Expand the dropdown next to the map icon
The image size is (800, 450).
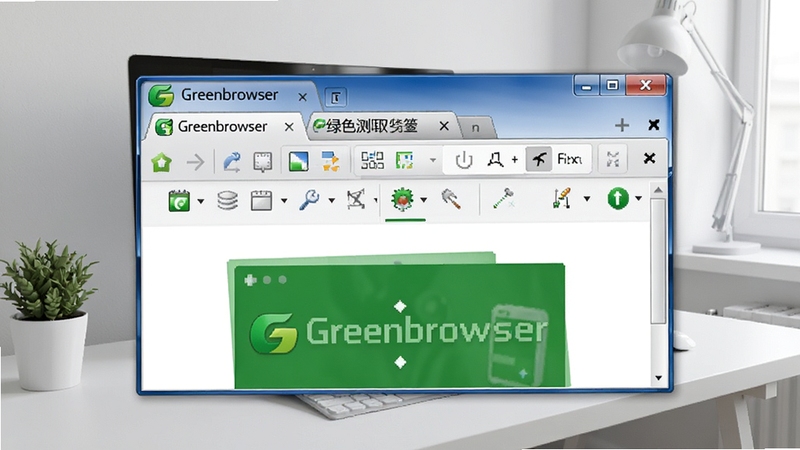[433, 160]
